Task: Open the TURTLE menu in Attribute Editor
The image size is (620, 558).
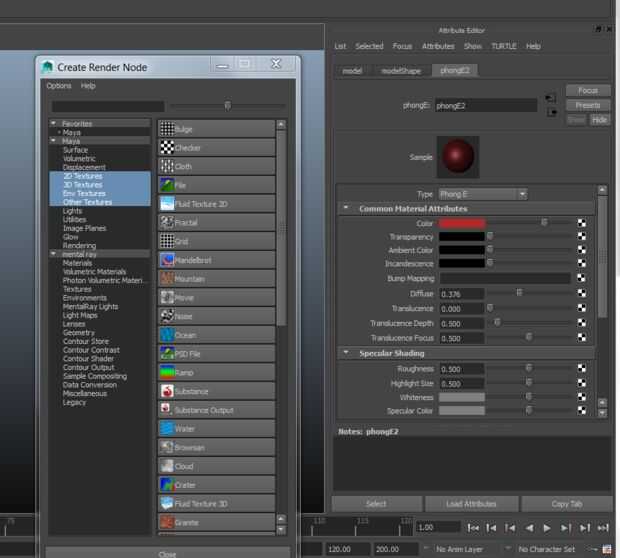Action: tap(504, 46)
